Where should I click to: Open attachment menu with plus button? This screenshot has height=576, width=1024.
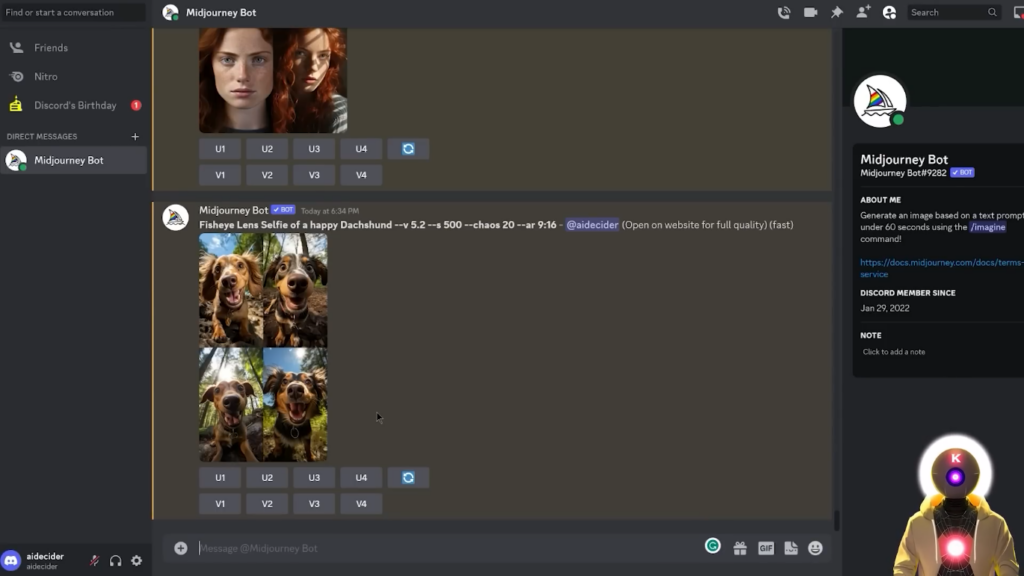click(181, 548)
